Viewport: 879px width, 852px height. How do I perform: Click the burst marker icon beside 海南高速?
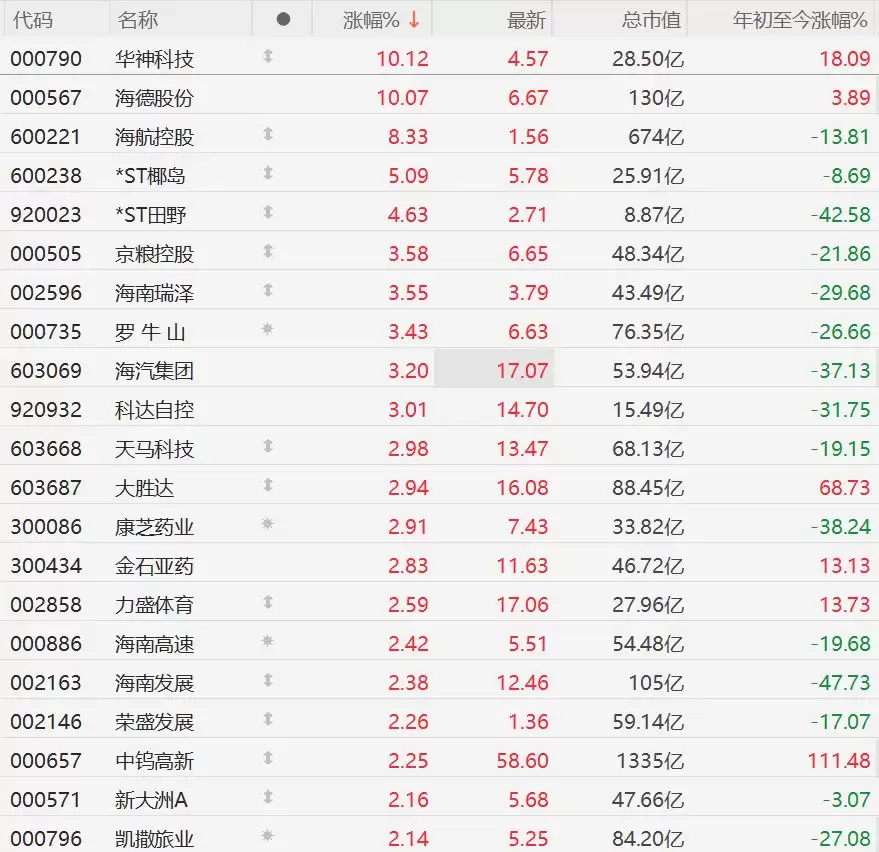point(267,643)
